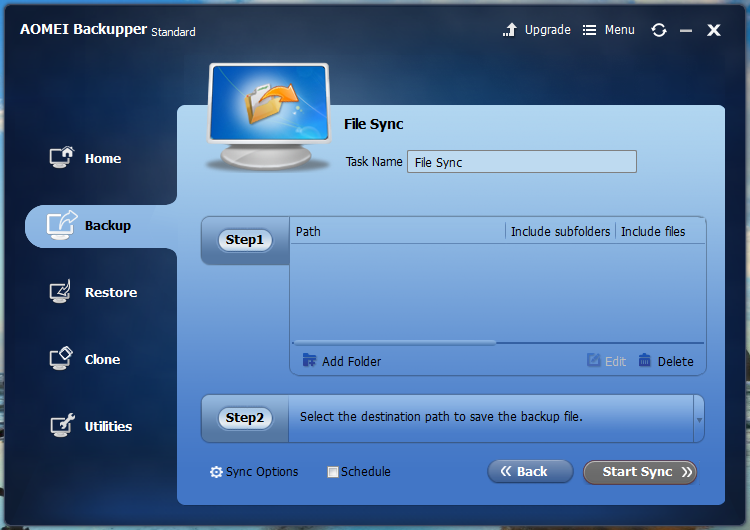Viewport: 750px width, 530px height.
Task: Click the Clone icon in sidebar
Action: click(x=61, y=358)
